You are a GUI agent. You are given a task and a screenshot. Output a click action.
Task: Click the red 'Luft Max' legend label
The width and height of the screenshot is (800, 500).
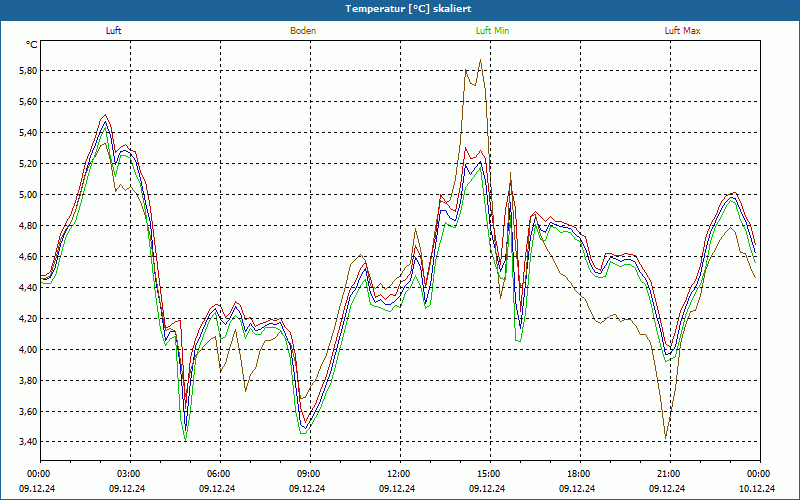tap(682, 31)
